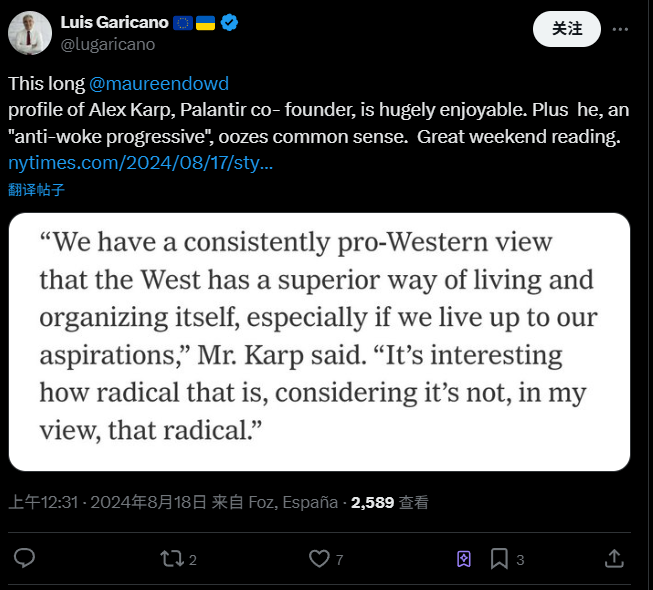Screen dimensions: 653x590
Task: Click the @lugaricano handle
Action: pyautogui.click(x=108, y=43)
